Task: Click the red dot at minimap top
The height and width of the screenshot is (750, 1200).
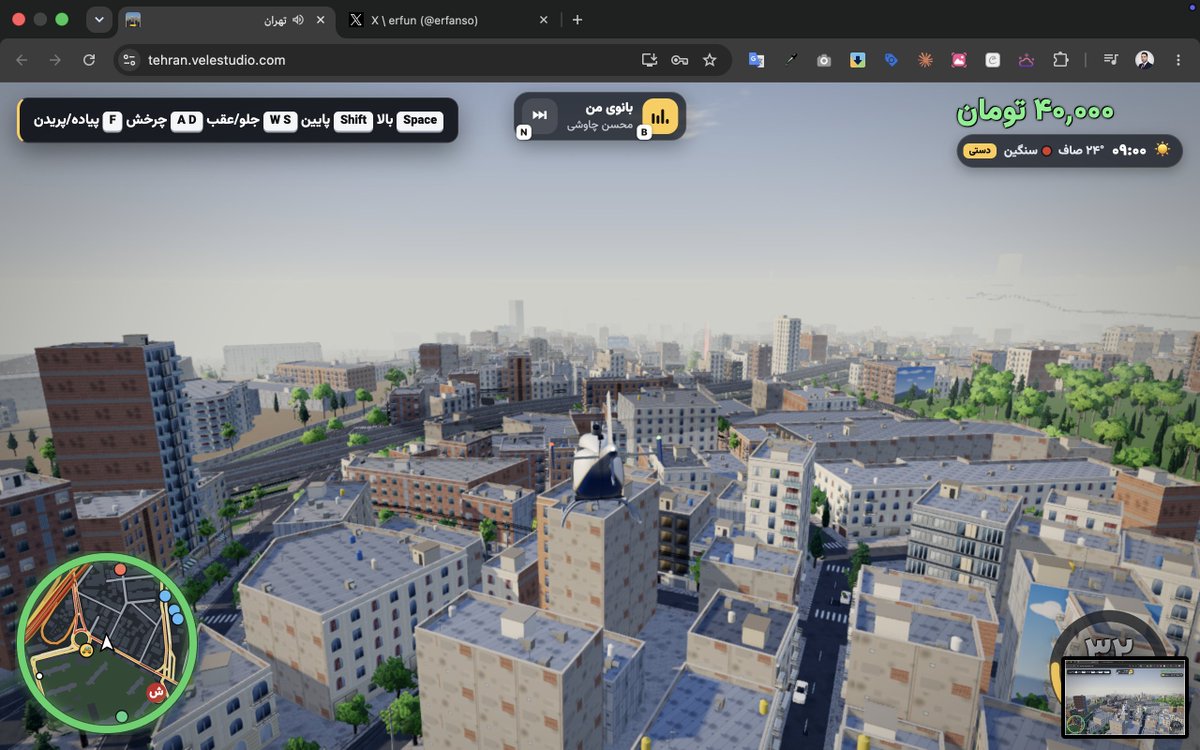Action: pos(121,570)
